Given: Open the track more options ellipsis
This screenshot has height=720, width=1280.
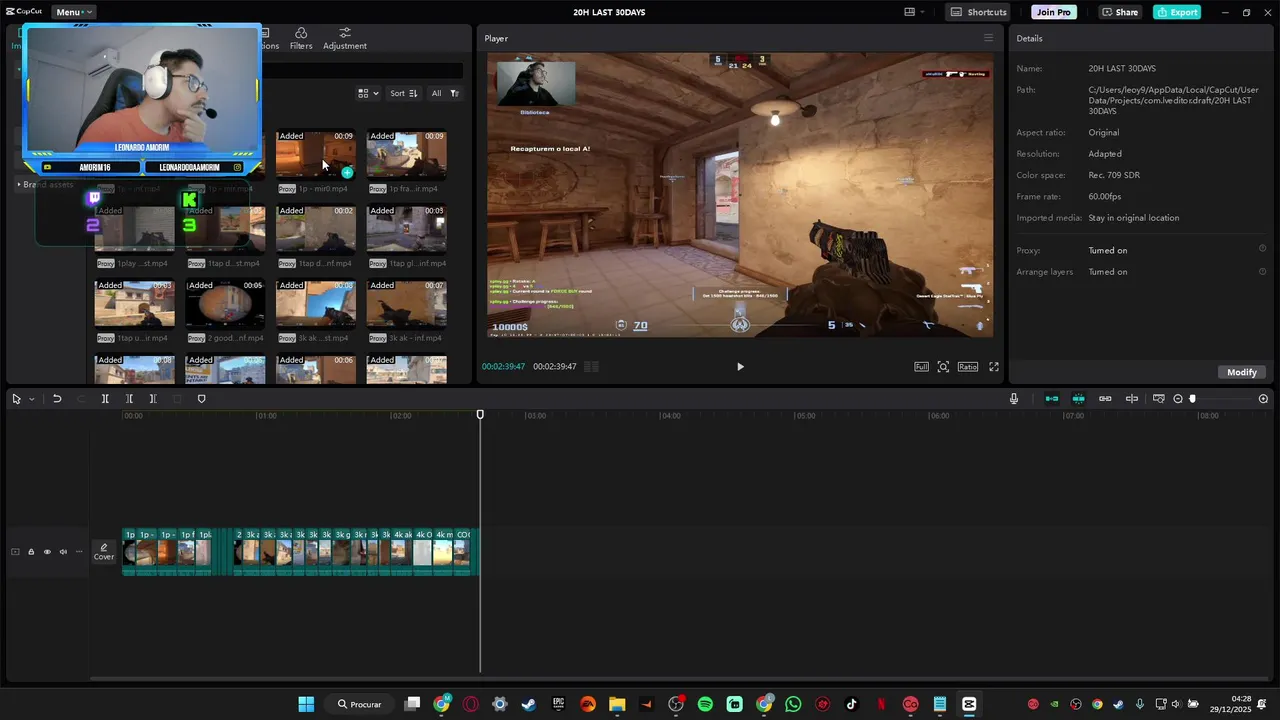Looking at the screenshot, I should pos(79,552).
